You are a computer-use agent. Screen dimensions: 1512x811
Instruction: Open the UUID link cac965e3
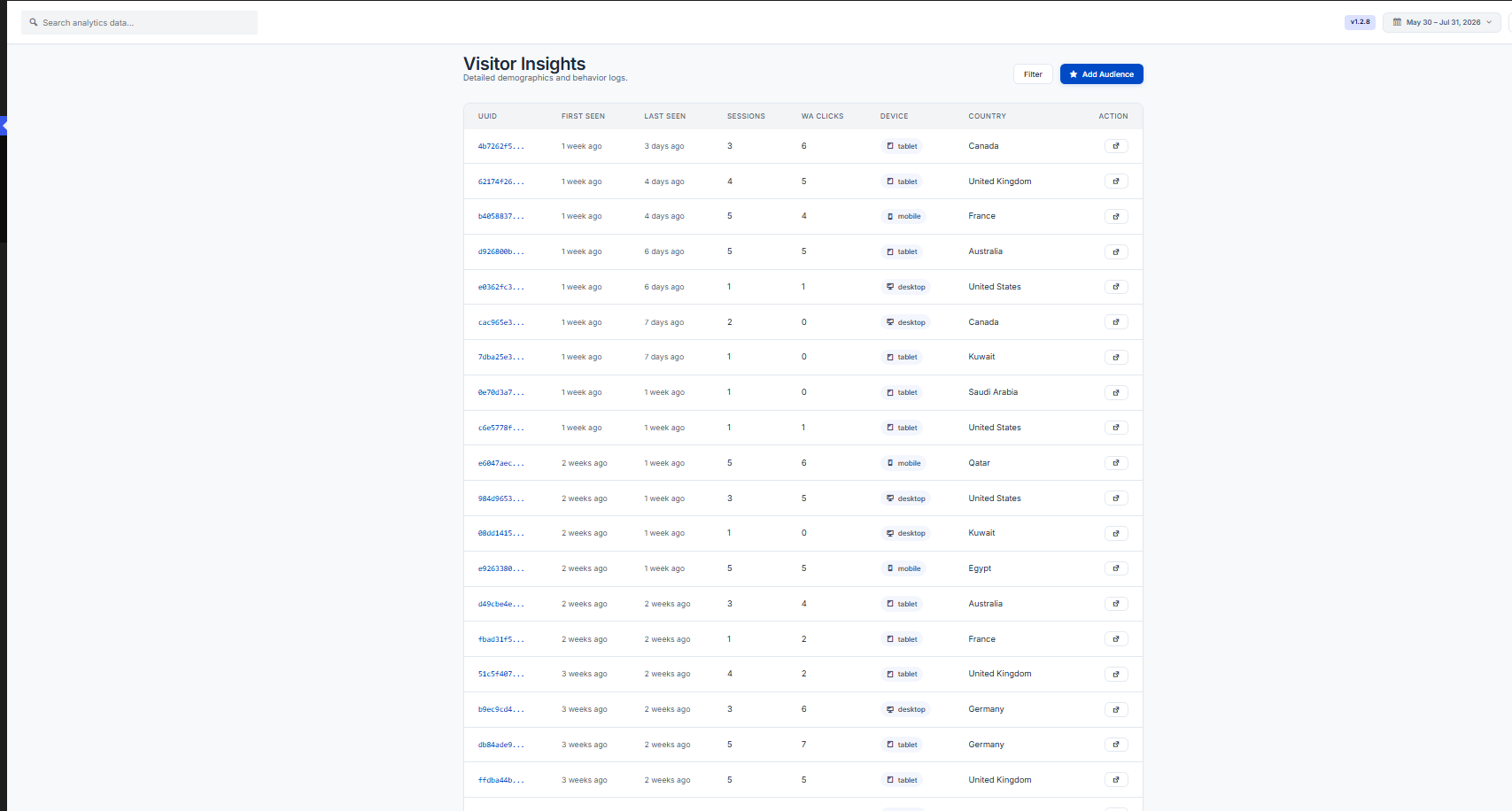(x=501, y=322)
